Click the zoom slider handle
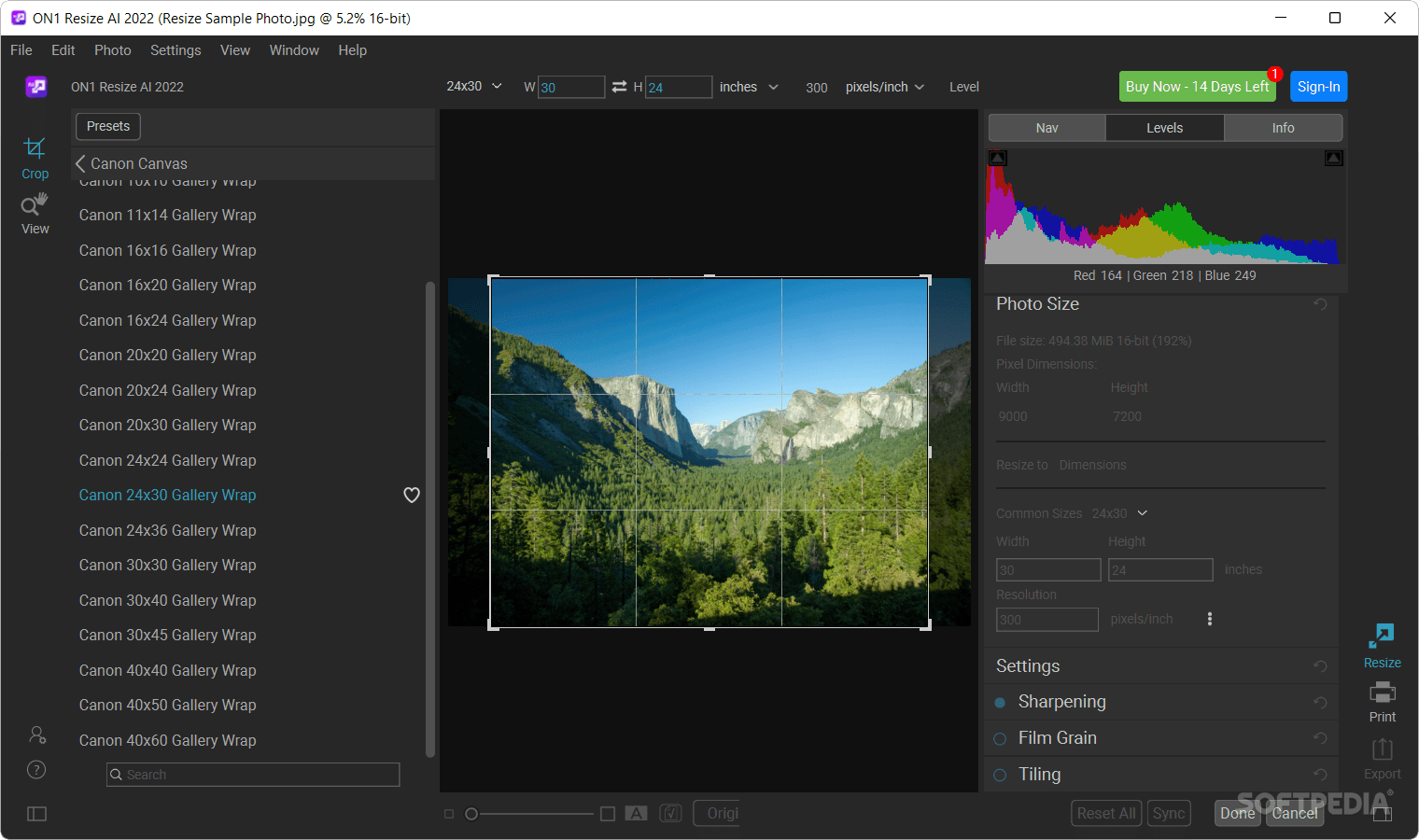 (x=471, y=814)
